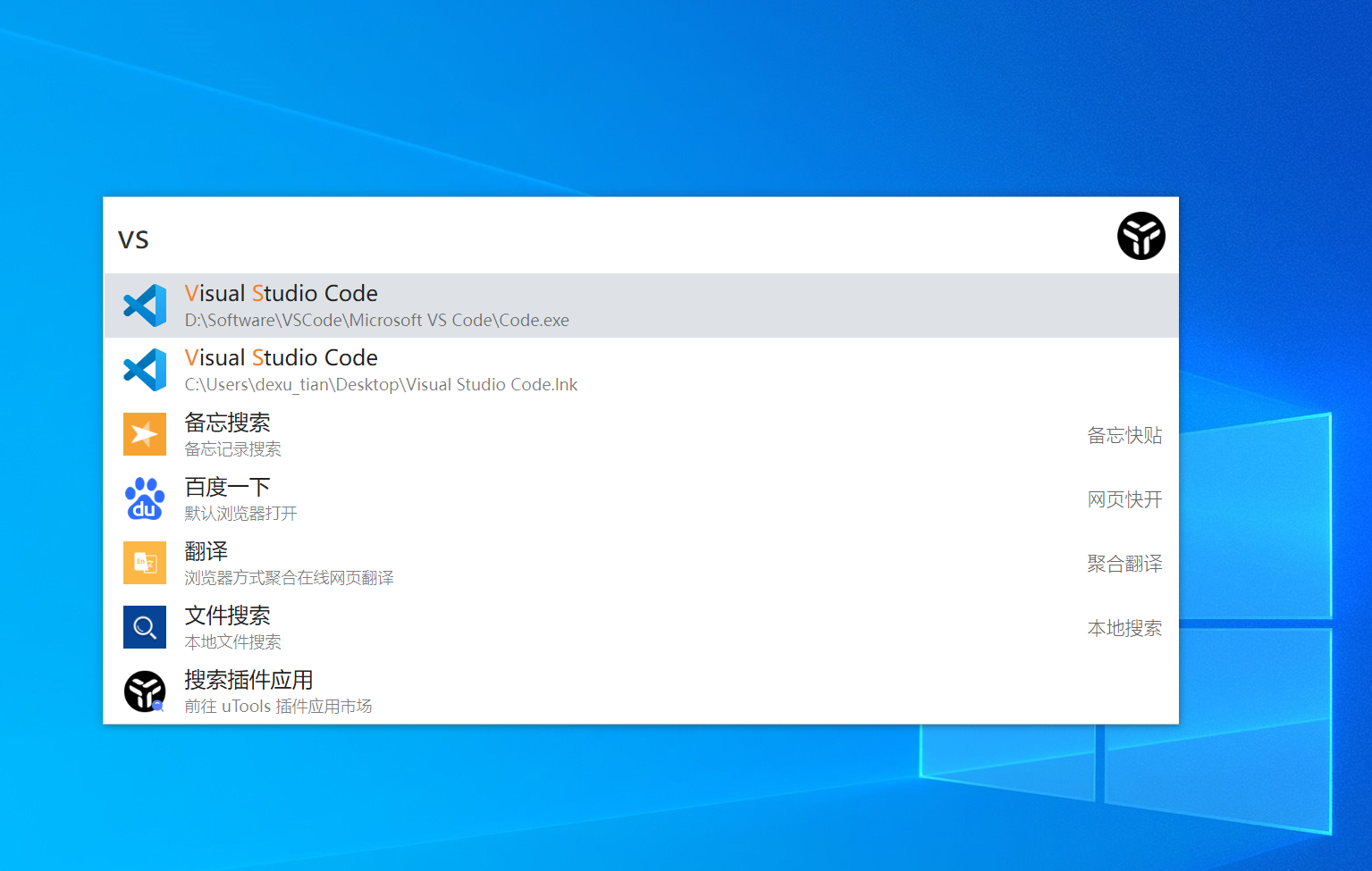Click the 搜索插件应用 plugin marketplace icon
Viewport: 1372px width, 871px height.
[x=145, y=691]
